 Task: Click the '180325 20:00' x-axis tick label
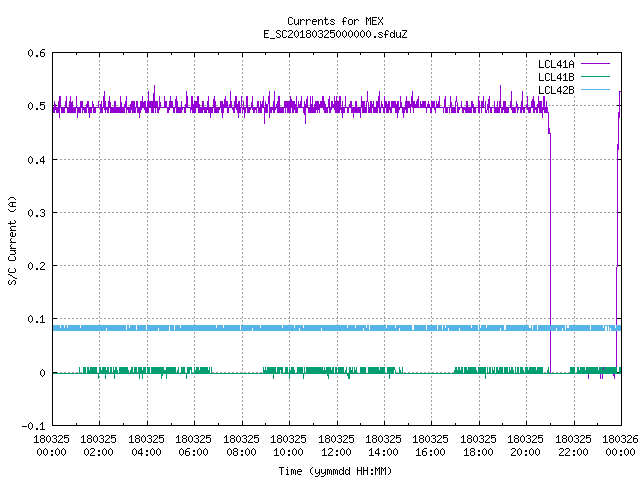pos(526,446)
